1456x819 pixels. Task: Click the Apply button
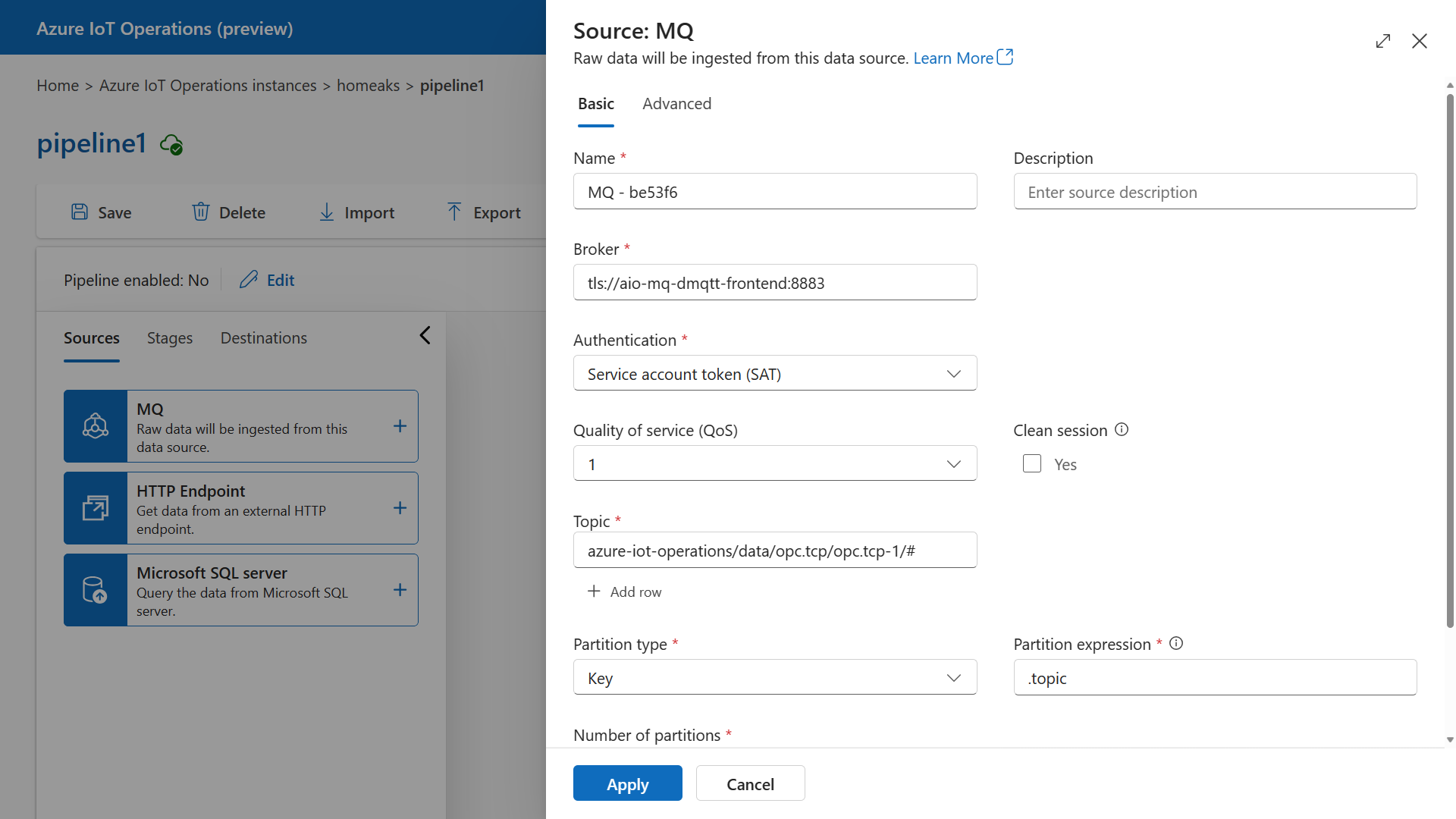tap(628, 783)
